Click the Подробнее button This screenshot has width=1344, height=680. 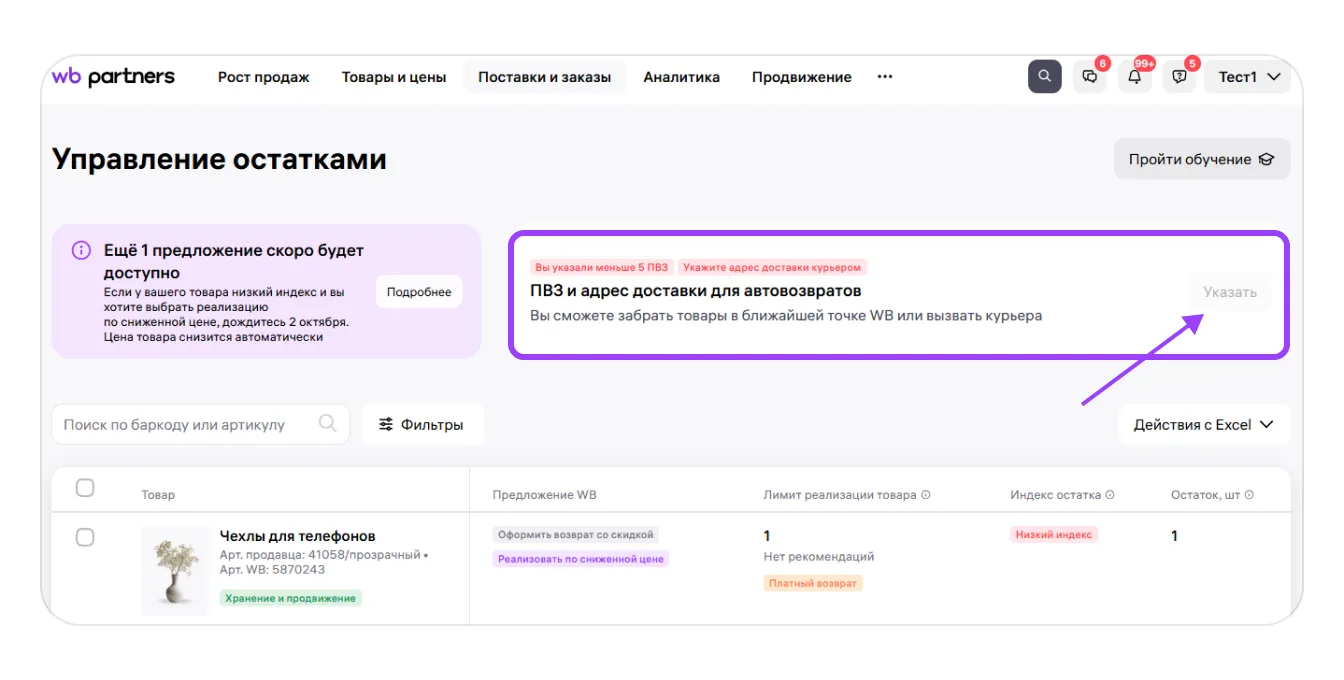(419, 292)
